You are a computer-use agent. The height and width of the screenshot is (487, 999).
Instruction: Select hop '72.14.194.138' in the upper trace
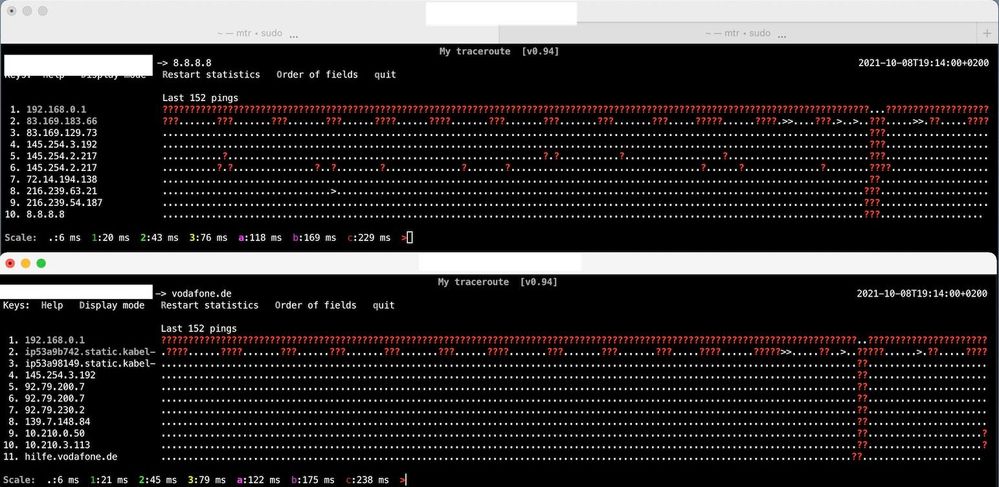point(62,180)
